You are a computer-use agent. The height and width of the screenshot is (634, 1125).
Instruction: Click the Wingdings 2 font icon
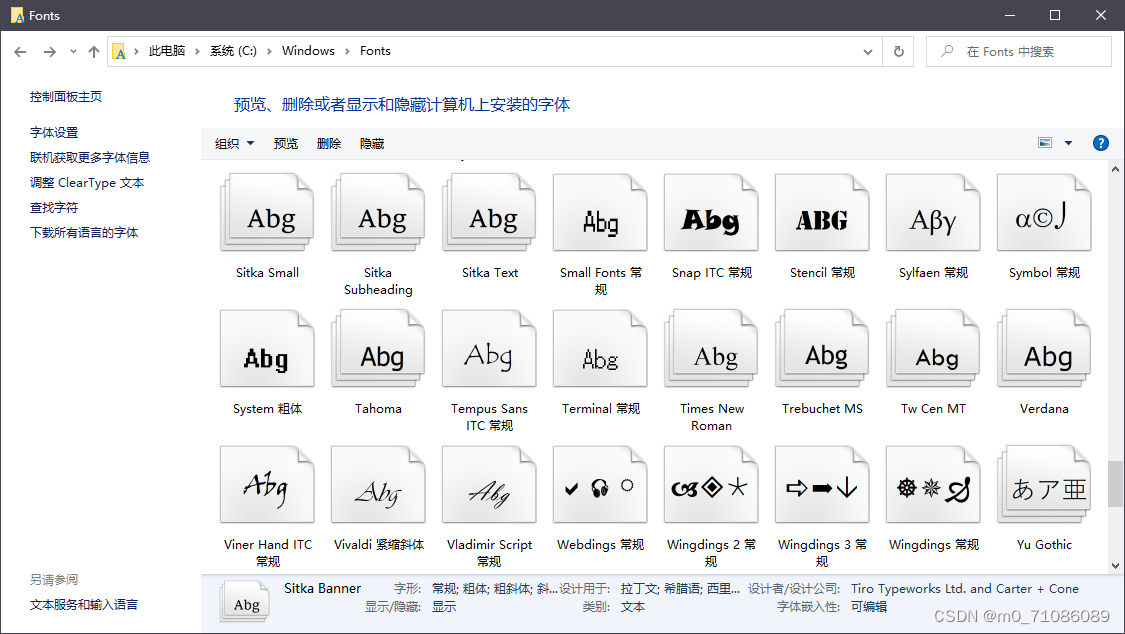[x=711, y=487]
